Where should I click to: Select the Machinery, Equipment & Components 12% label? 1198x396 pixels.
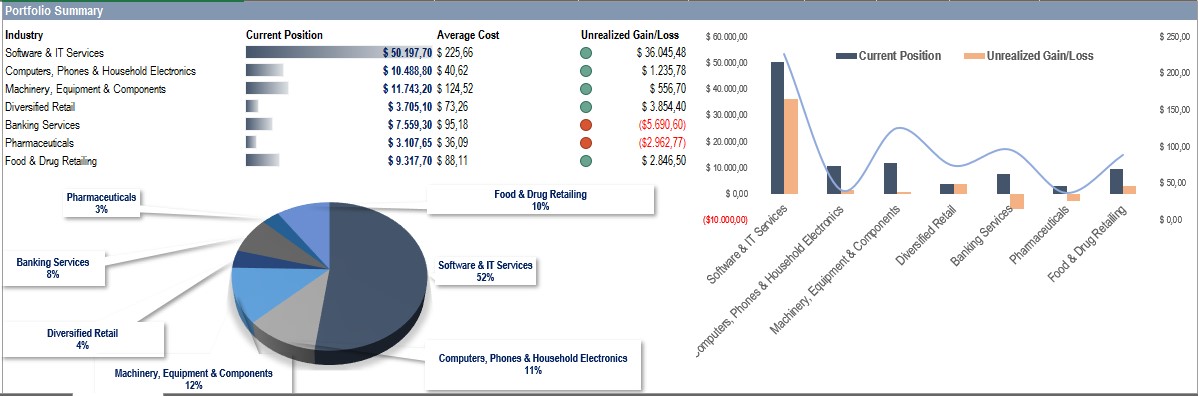coord(193,378)
